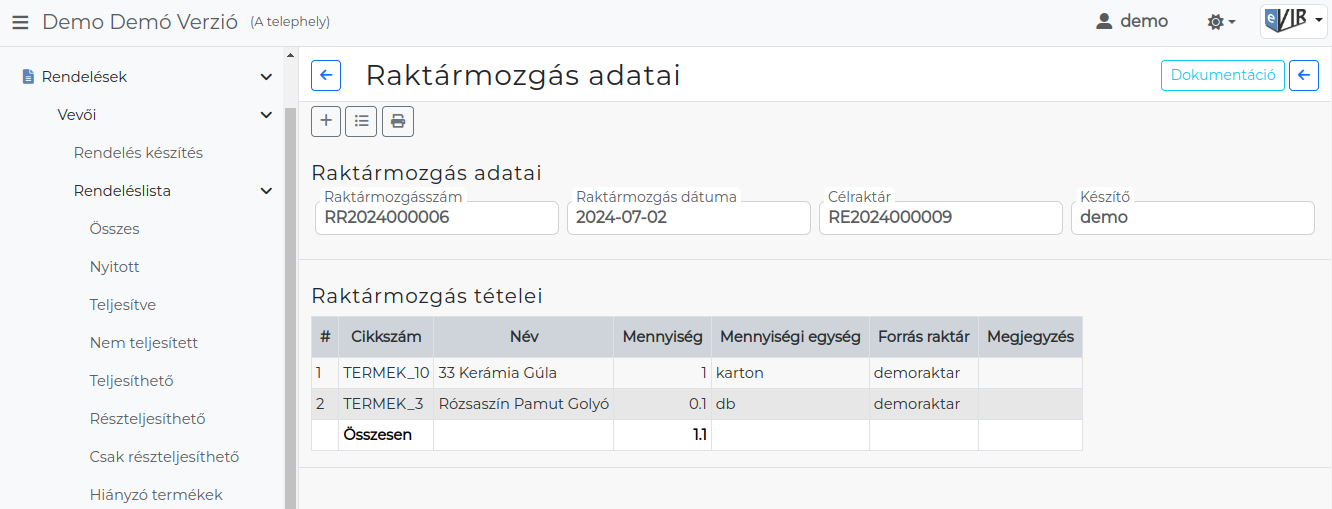This screenshot has height=509, width=1332.
Task: Click the printer icon
Action: coord(398,121)
